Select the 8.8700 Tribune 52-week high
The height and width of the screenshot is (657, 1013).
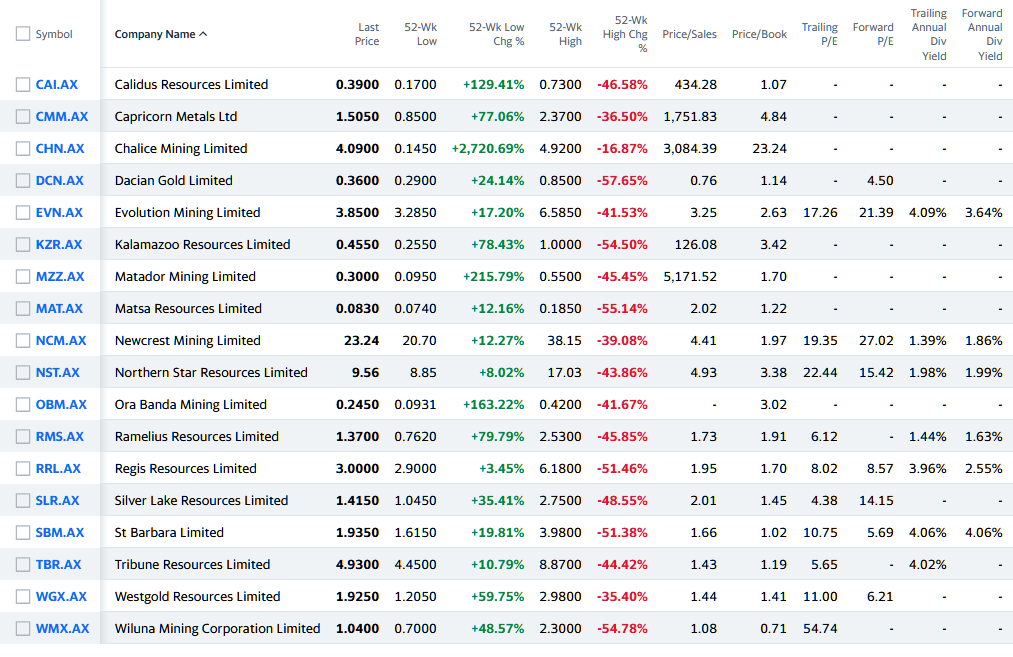[x=560, y=564]
